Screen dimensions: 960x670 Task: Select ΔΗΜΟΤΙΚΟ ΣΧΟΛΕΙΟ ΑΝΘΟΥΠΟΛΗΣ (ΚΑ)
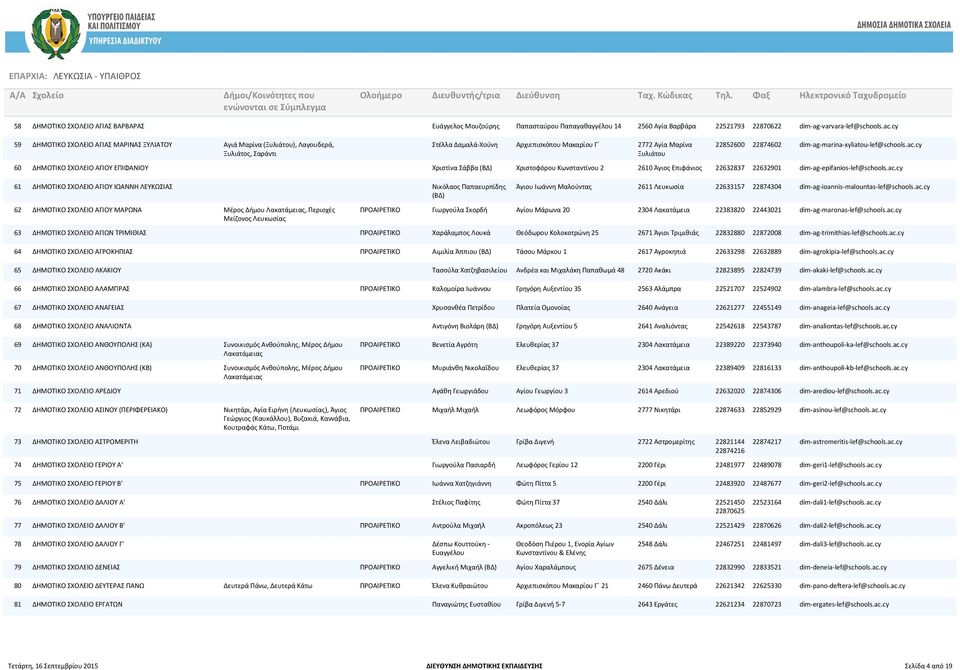pos(92,345)
